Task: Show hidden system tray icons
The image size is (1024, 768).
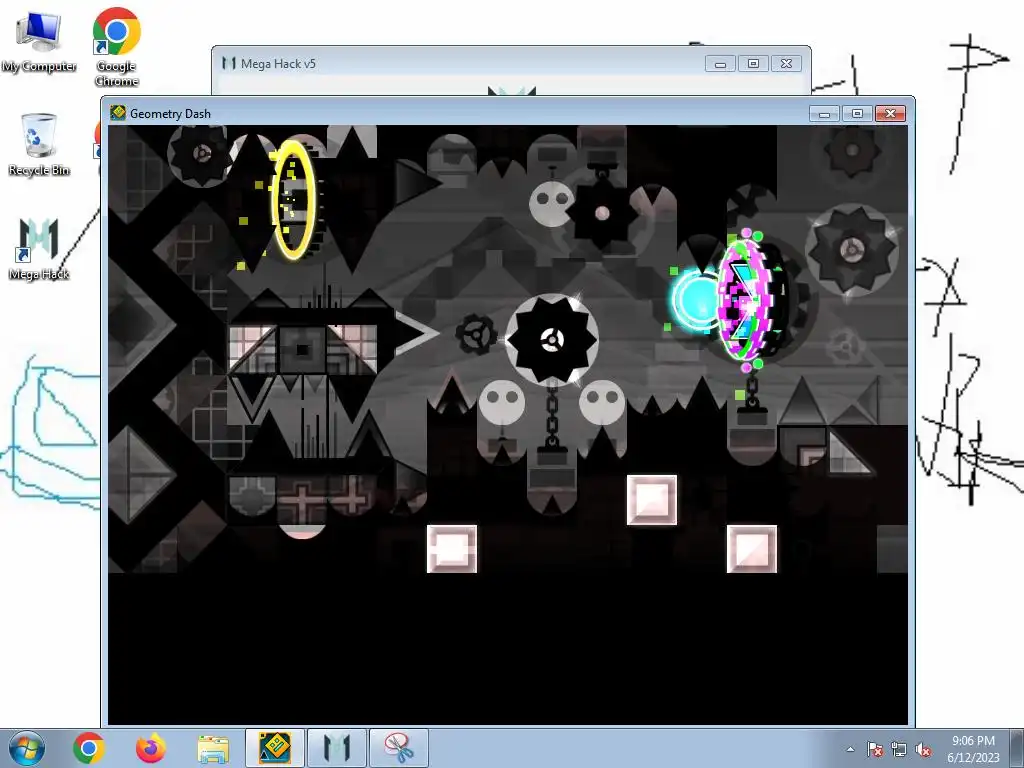Action: coord(850,749)
